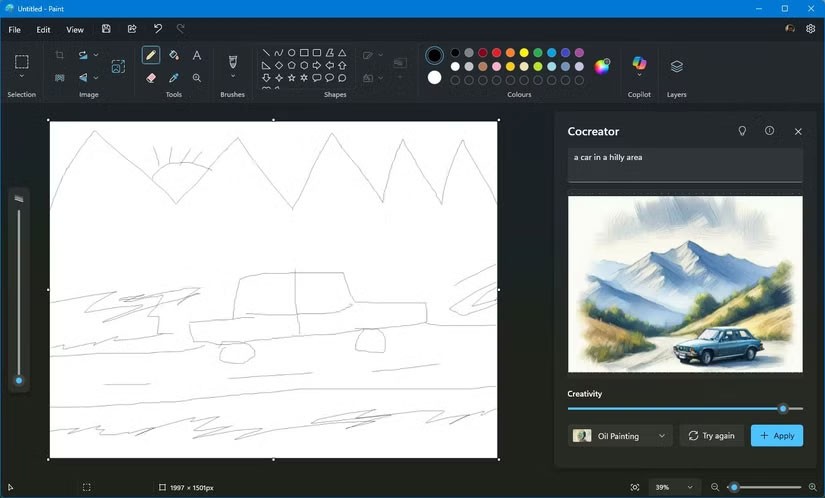Click the Magnifier tool
825x498 pixels.
click(x=197, y=77)
